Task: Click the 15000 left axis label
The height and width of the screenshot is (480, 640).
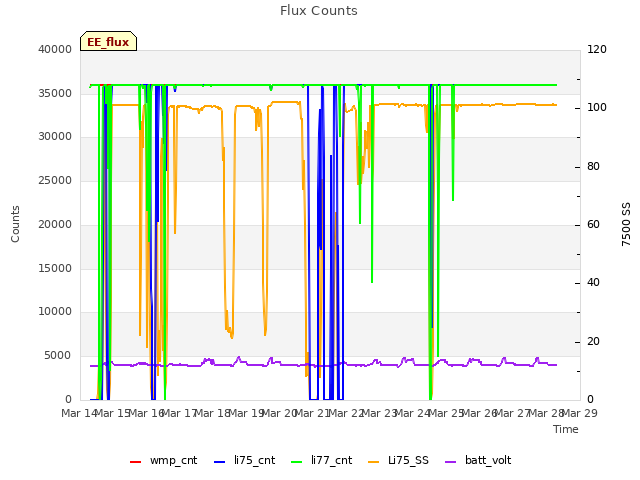Action: 55,268
